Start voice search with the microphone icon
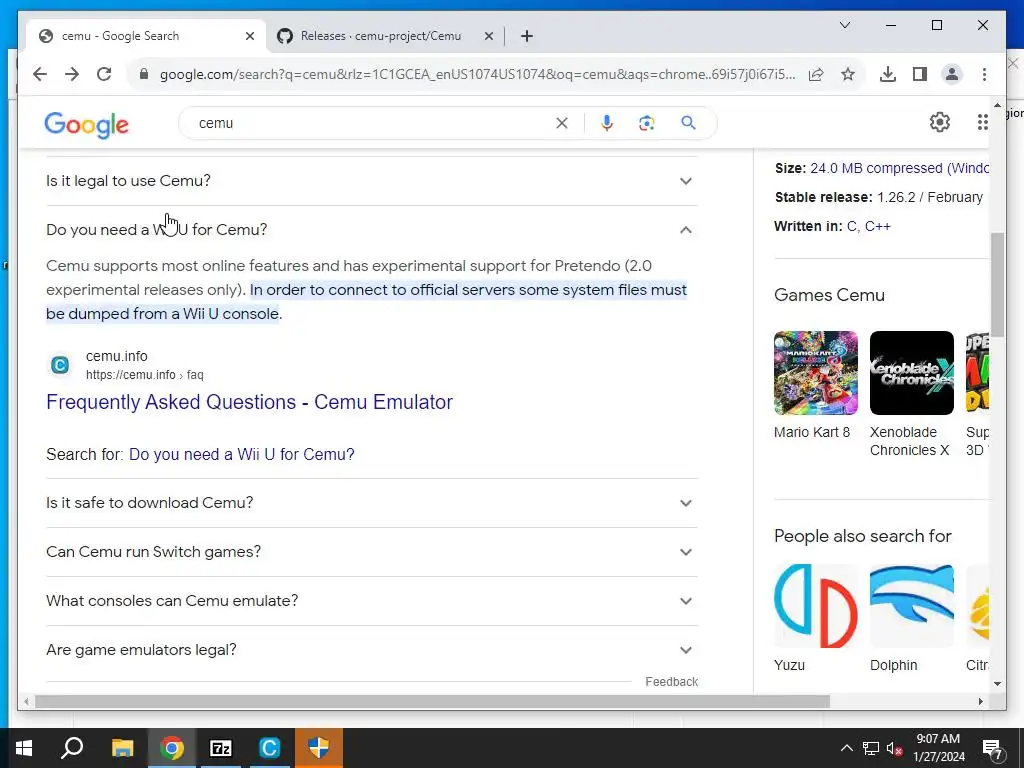This screenshot has height=768, width=1024. click(x=607, y=123)
